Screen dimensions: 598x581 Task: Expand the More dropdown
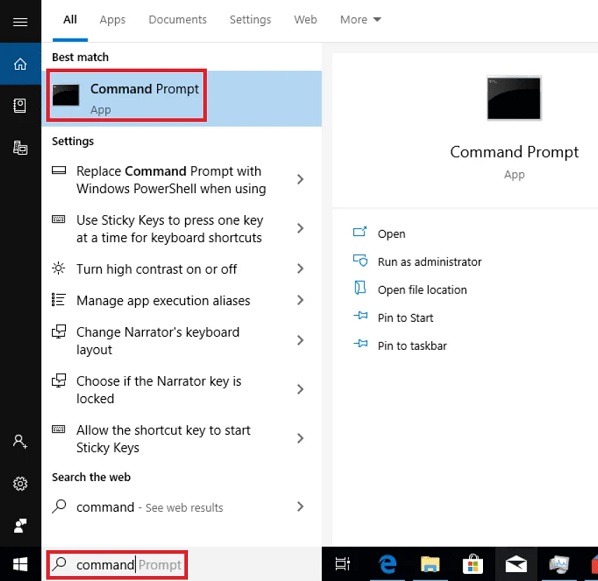pos(360,19)
